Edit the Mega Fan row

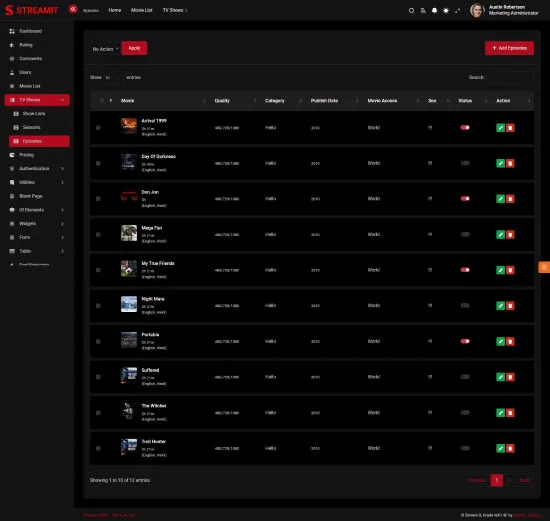(x=501, y=235)
